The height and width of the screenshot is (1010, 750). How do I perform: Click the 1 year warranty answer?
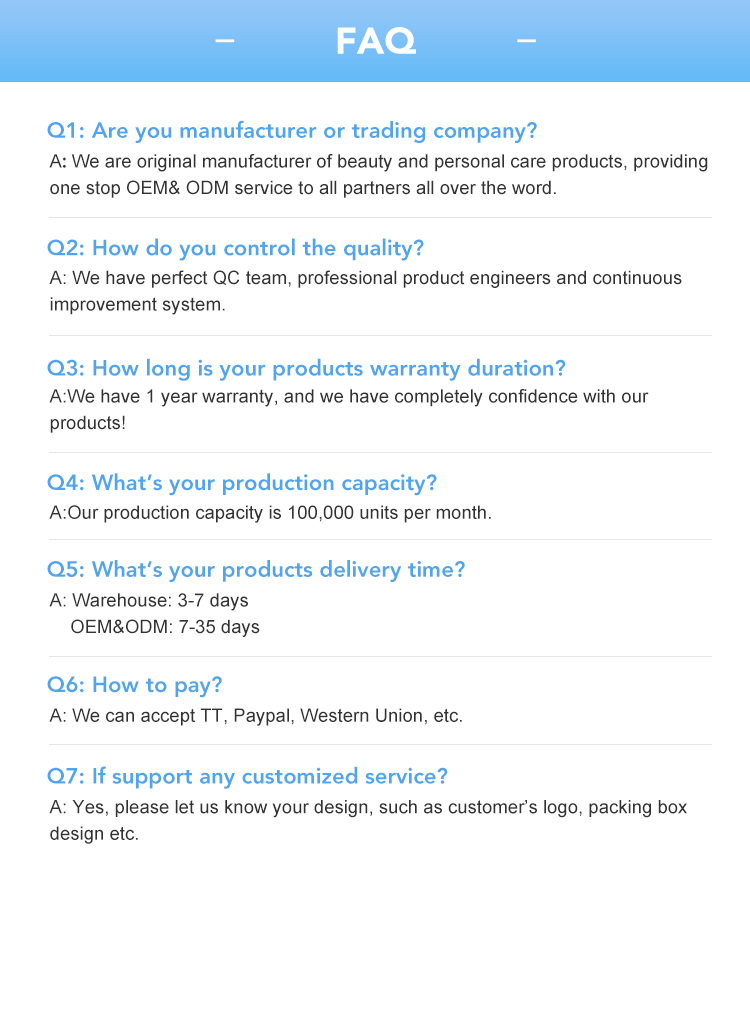(x=348, y=409)
